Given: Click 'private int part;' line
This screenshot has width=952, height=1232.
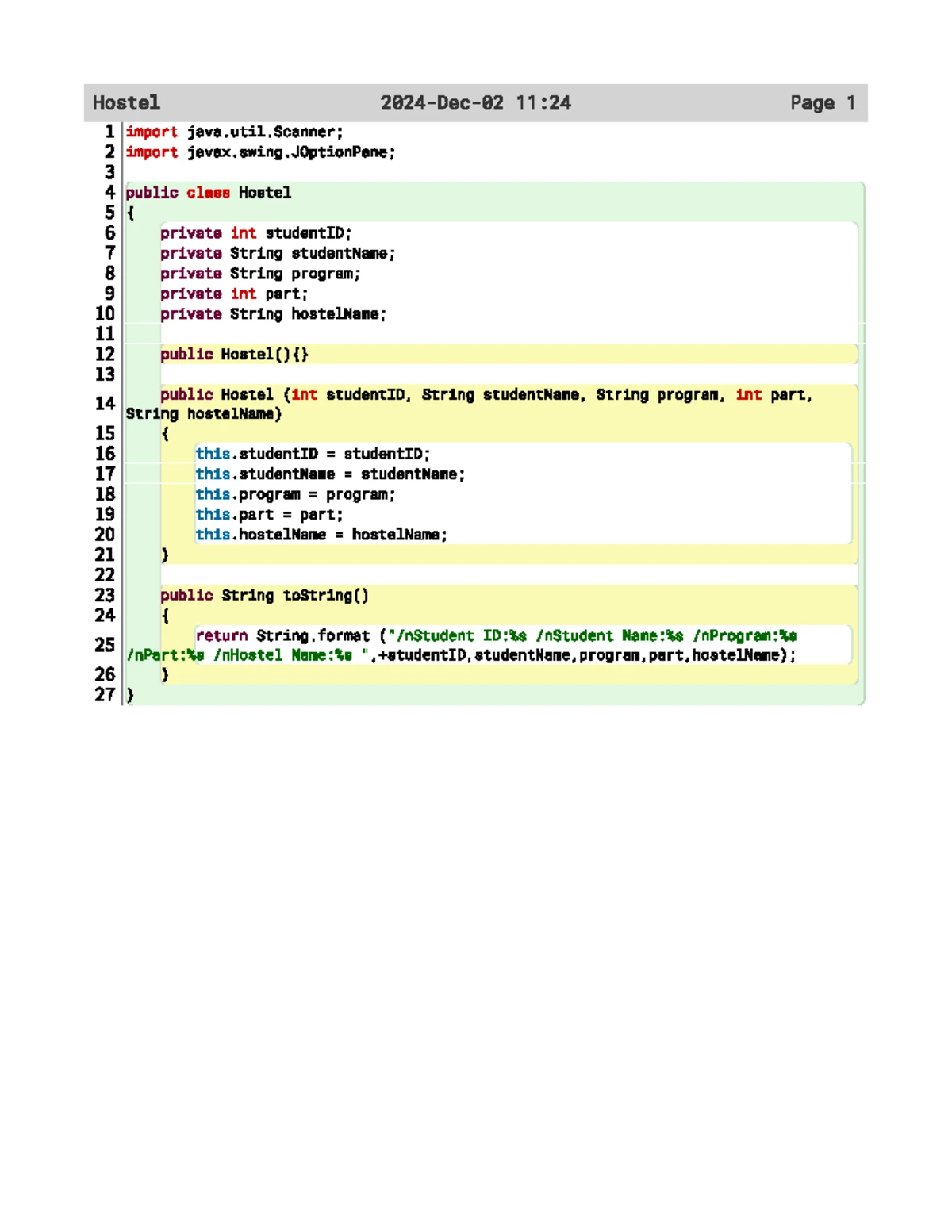Looking at the screenshot, I should (234, 294).
